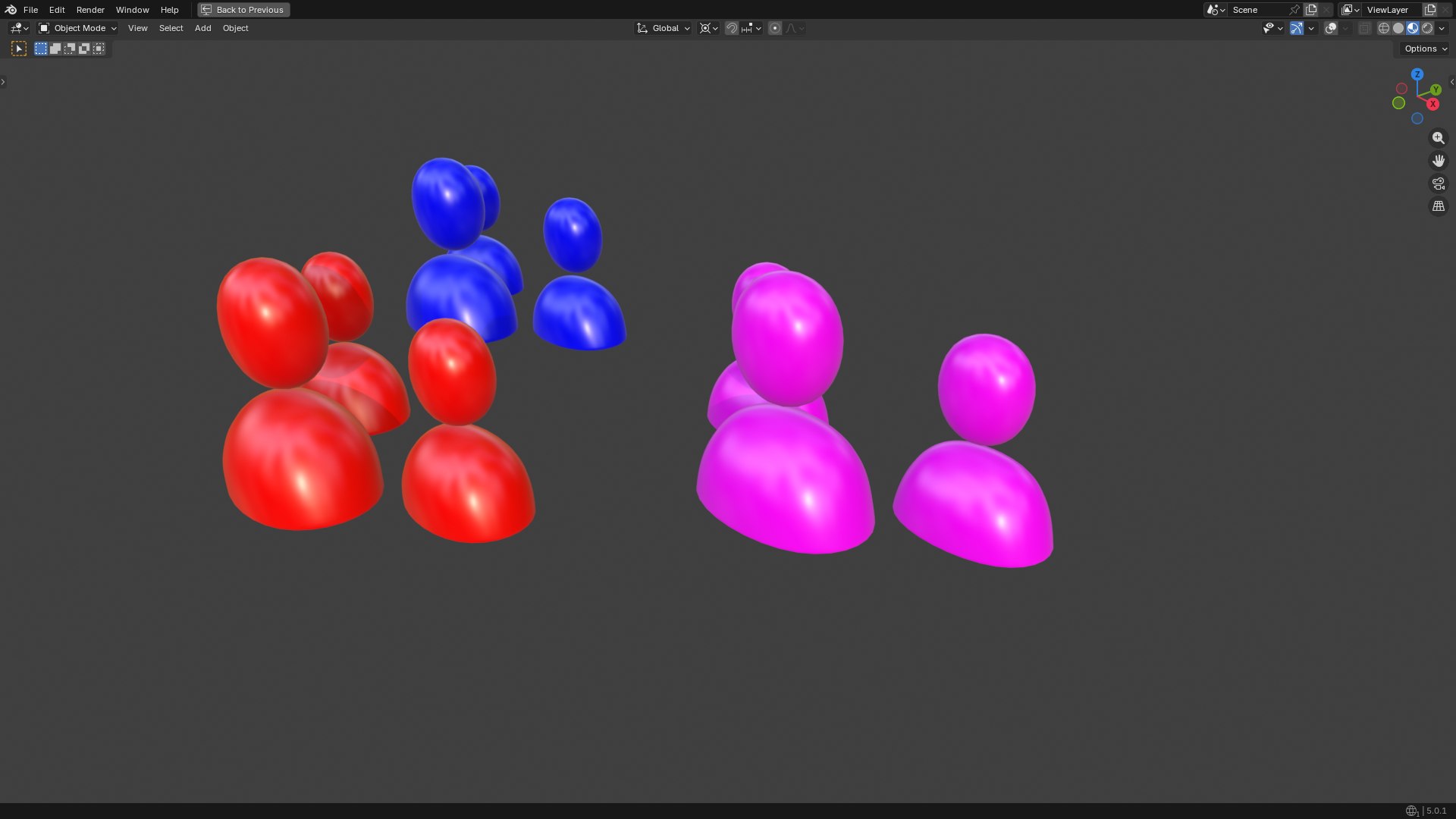Switch to solid shading
1456x819 pixels.
[x=1398, y=28]
